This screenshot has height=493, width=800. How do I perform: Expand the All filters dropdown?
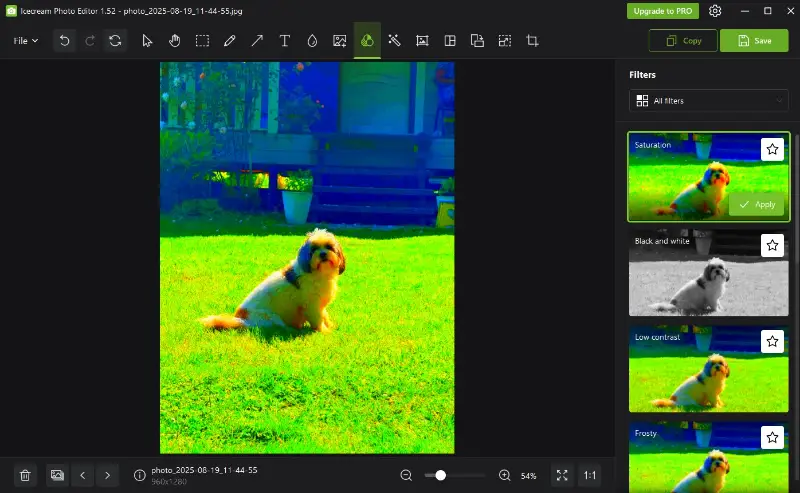point(708,101)
